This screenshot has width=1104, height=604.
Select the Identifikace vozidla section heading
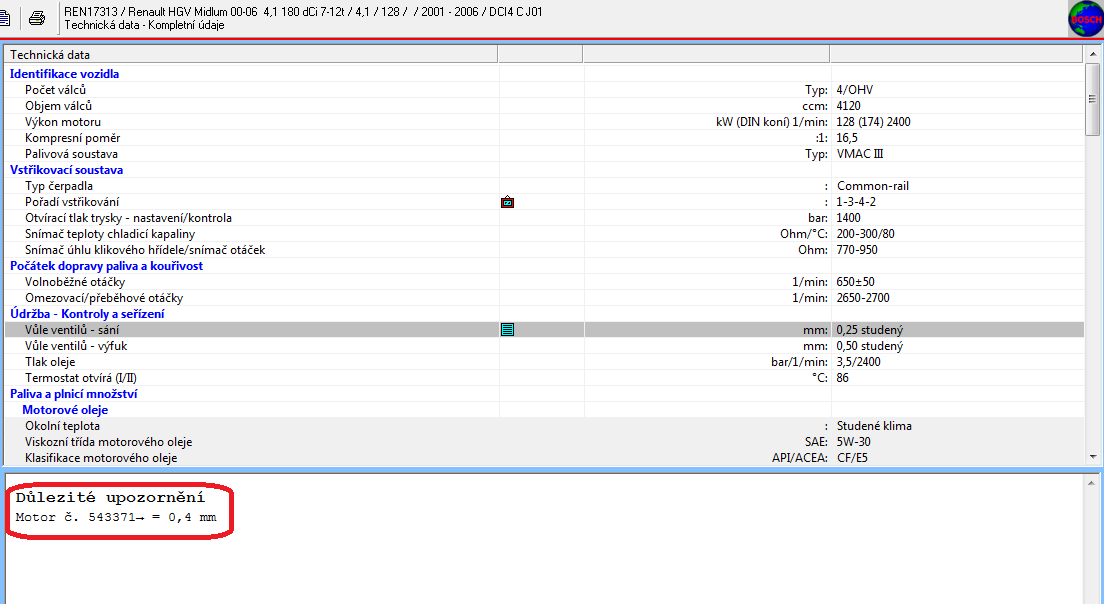[64, 74]
